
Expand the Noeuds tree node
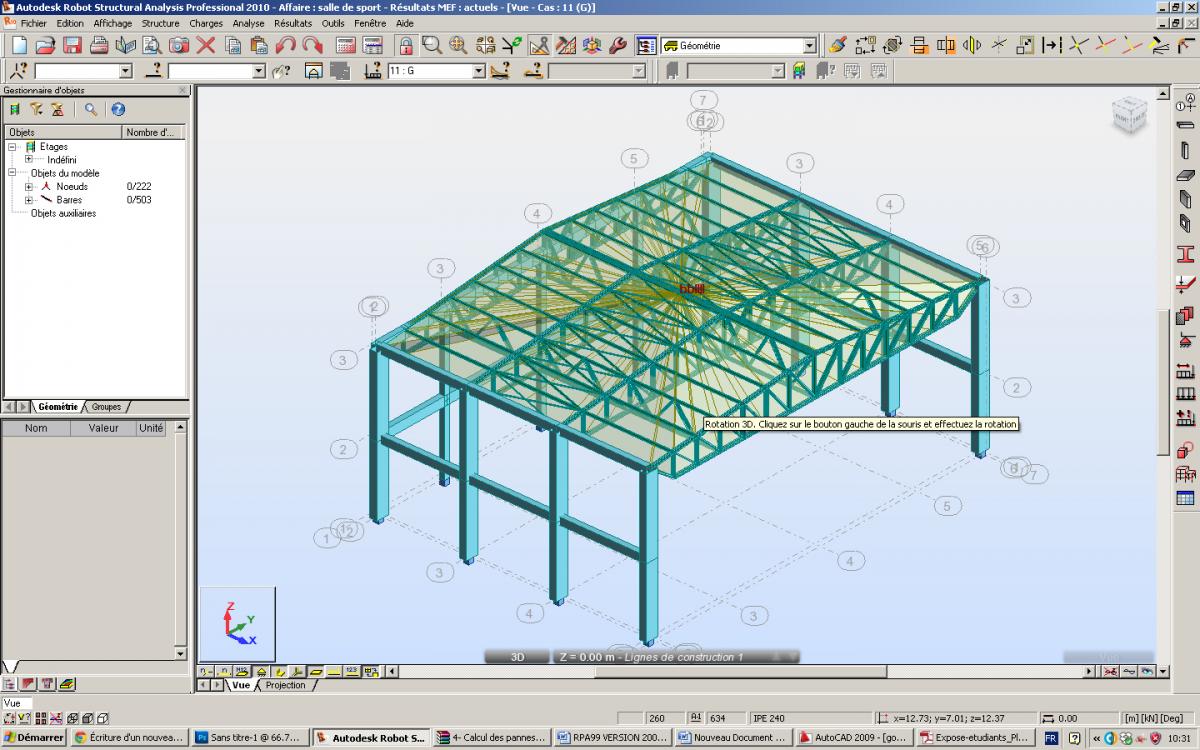pos(29,187)
